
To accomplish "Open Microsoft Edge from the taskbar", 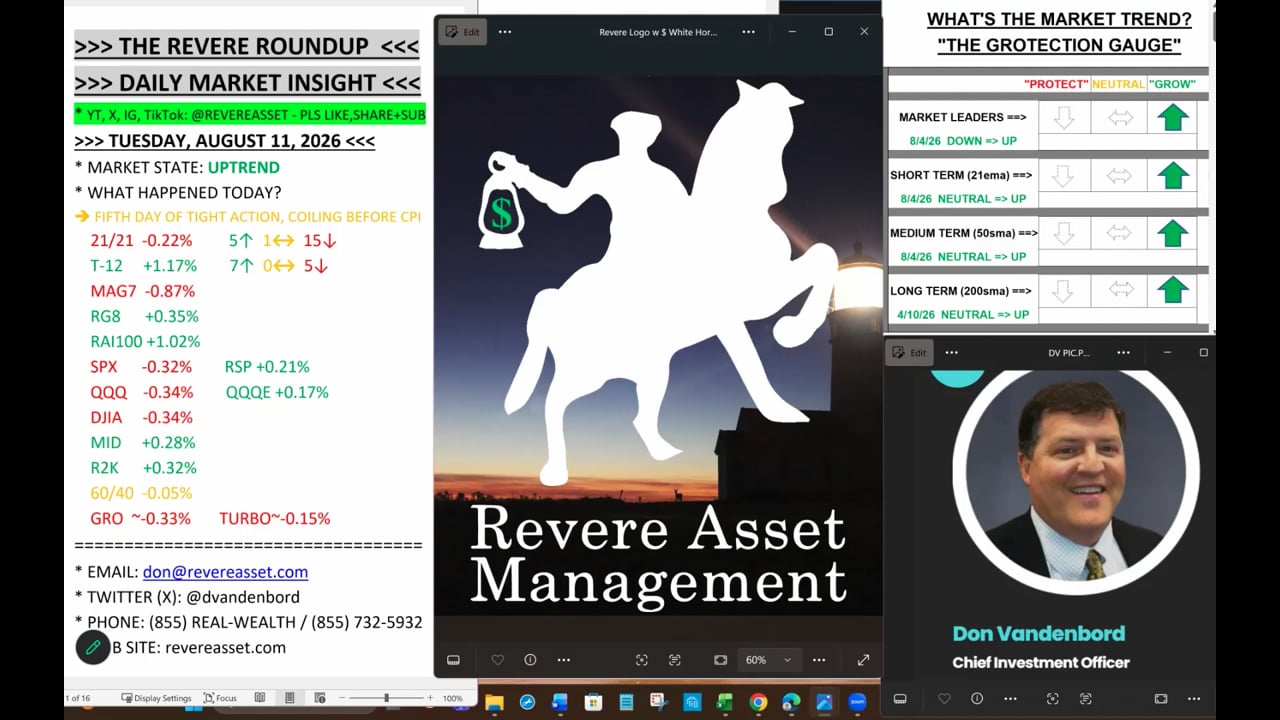I will [x=791, y=702].
